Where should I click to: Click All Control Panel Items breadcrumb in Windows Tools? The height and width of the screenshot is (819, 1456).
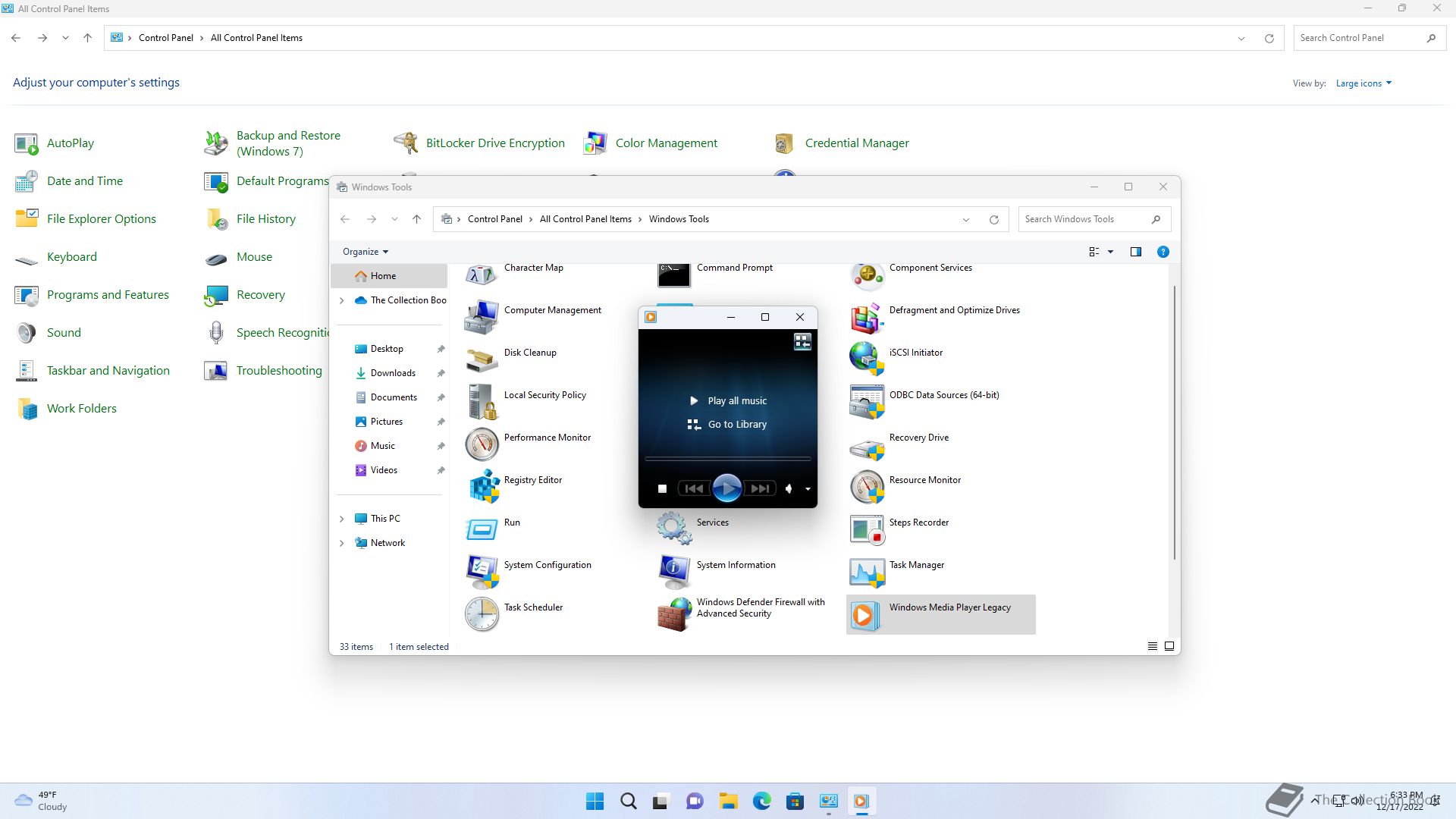[x=585, y=219]
